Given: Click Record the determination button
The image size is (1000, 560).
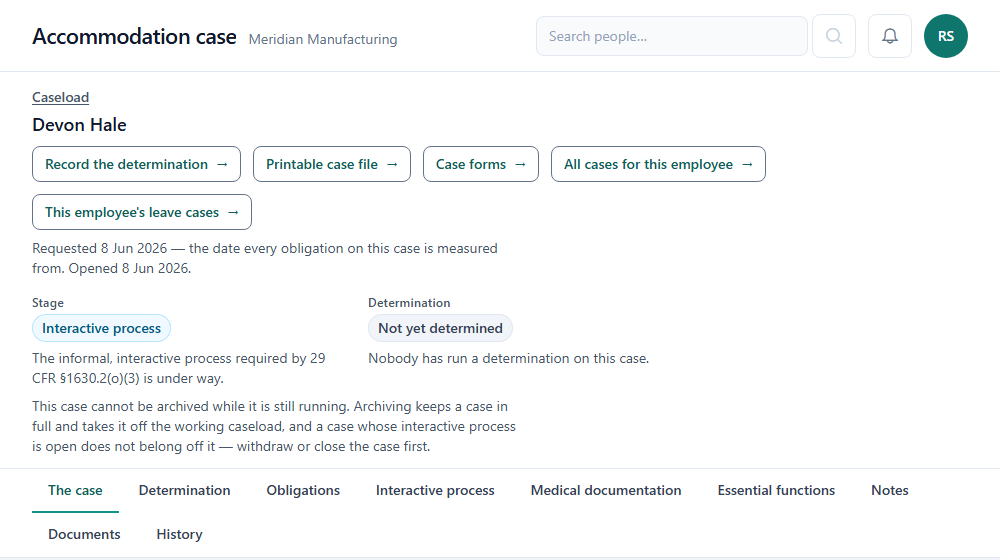Looking at the screenshot, I should pos(136,165).
